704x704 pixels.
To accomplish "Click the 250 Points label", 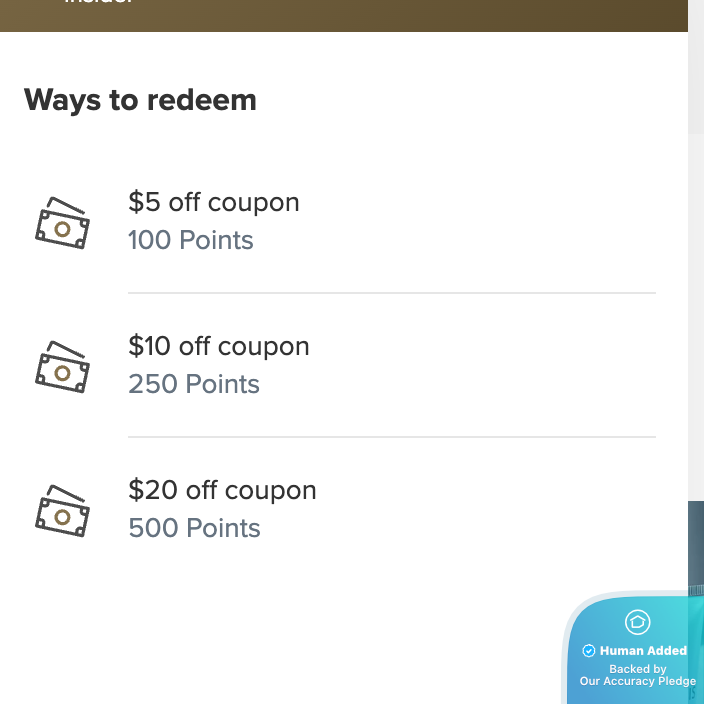I will (194, 385).
